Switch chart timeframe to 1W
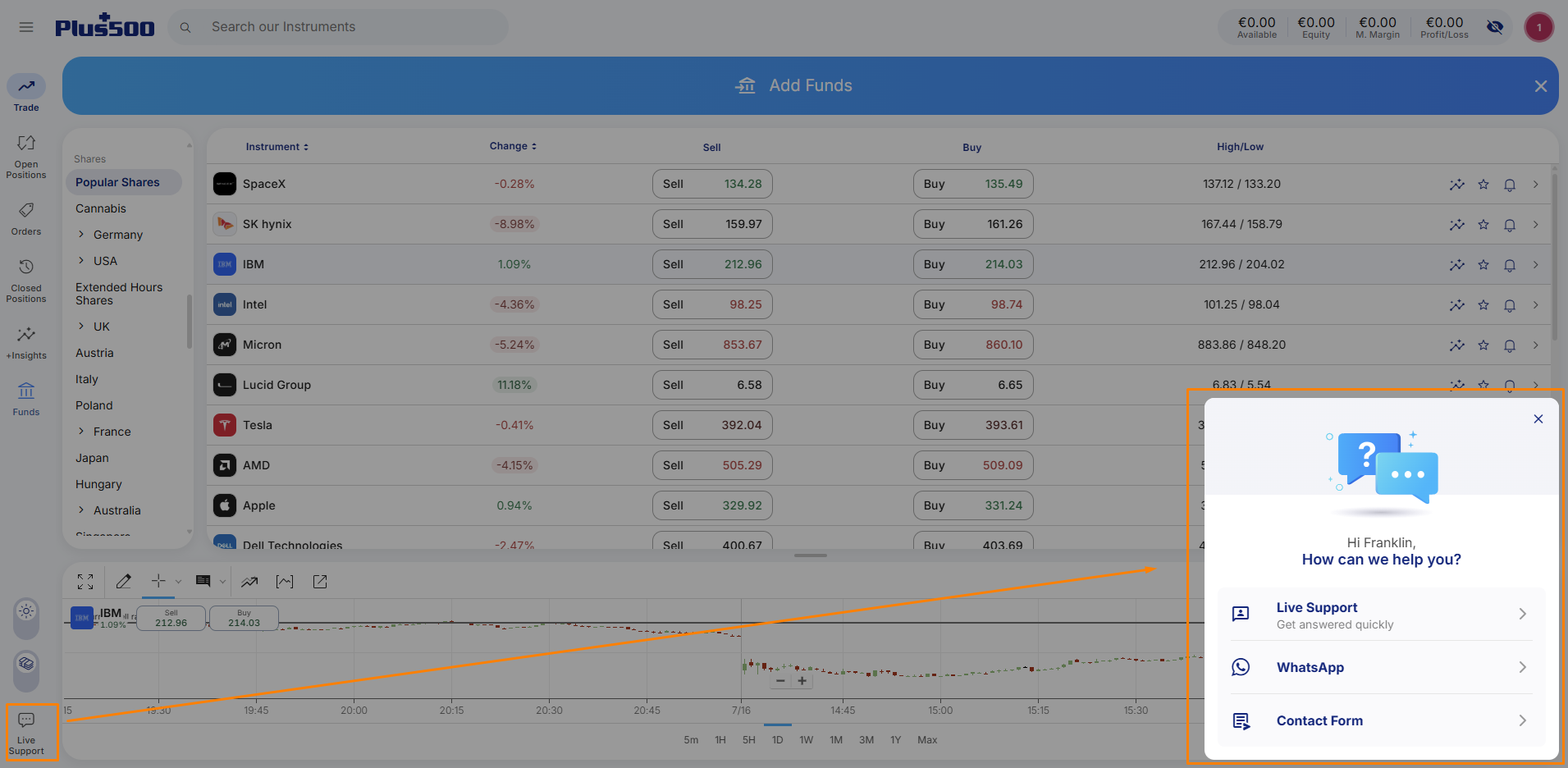1568x768 pixels. tap(807, 740)
